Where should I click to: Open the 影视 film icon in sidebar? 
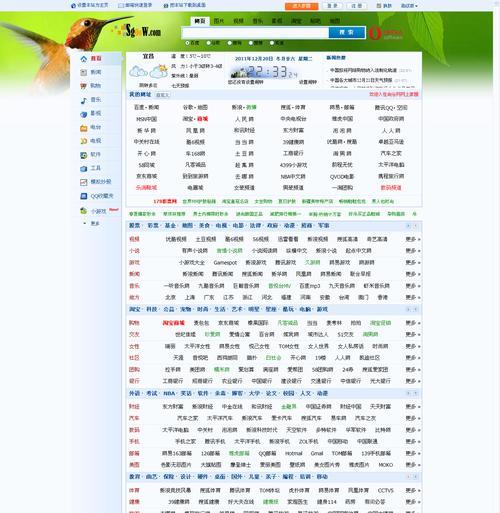pyautogui.click(x=84, y=114)
